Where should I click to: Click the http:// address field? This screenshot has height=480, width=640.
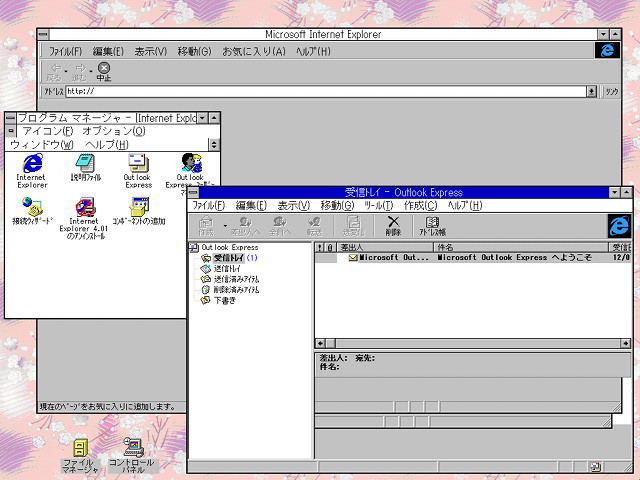point(326,91)
